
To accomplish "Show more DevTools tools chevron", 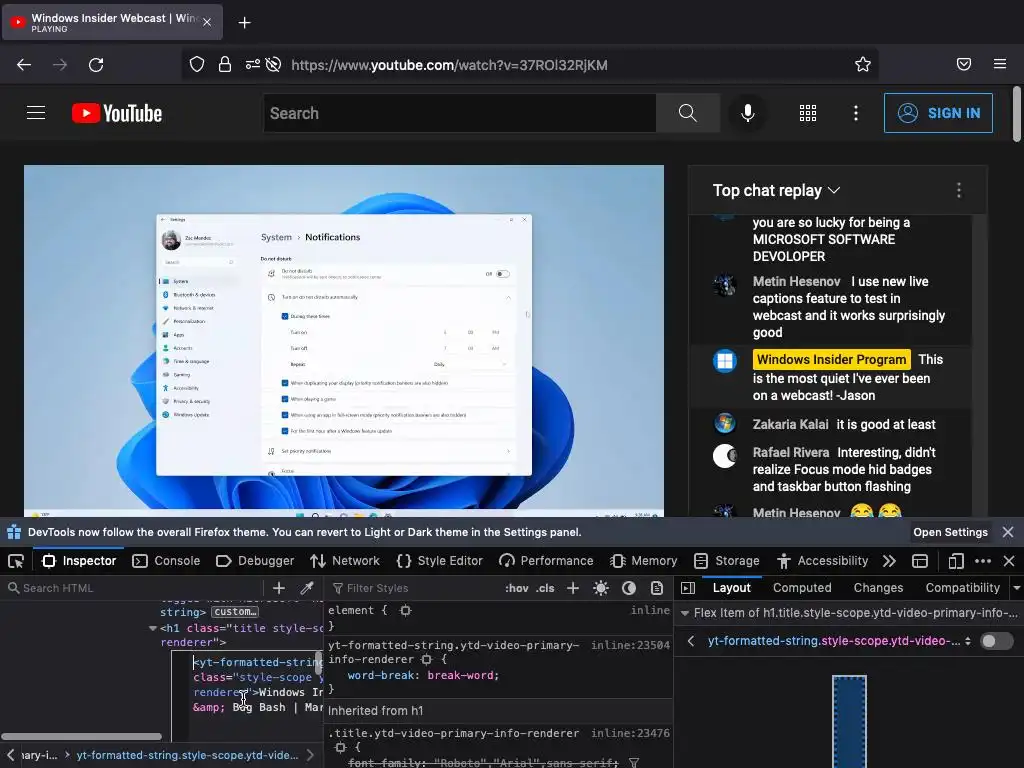I will [889, 561].
